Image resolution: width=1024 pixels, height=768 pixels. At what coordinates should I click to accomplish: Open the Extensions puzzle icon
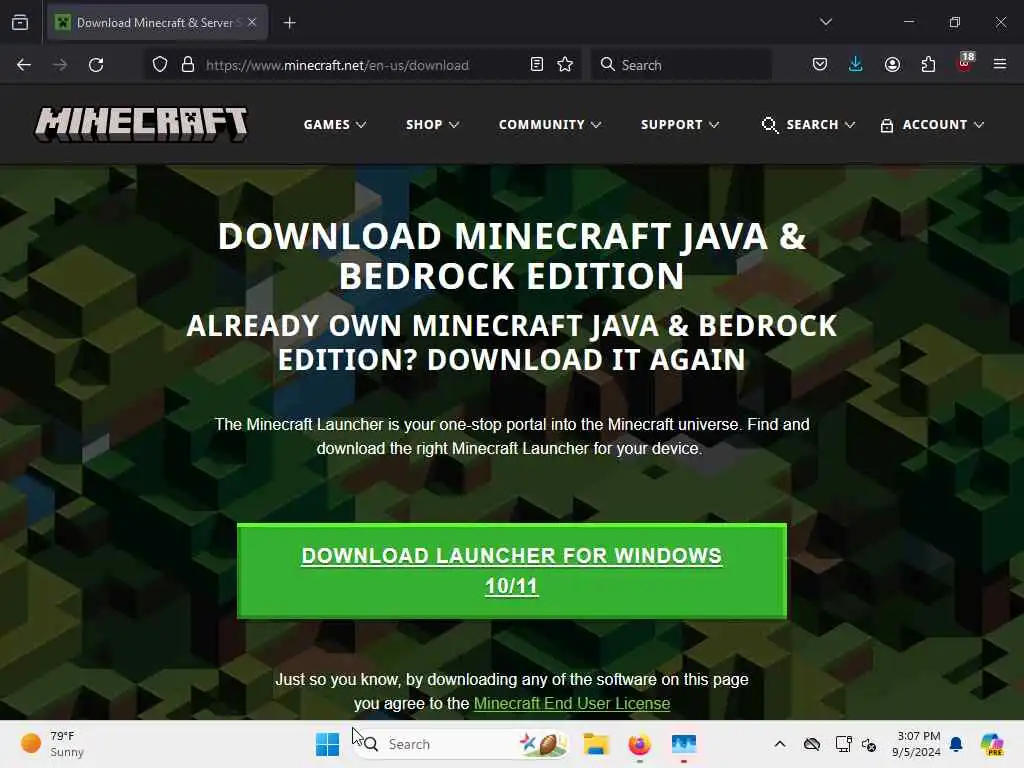tap(928, 64)
